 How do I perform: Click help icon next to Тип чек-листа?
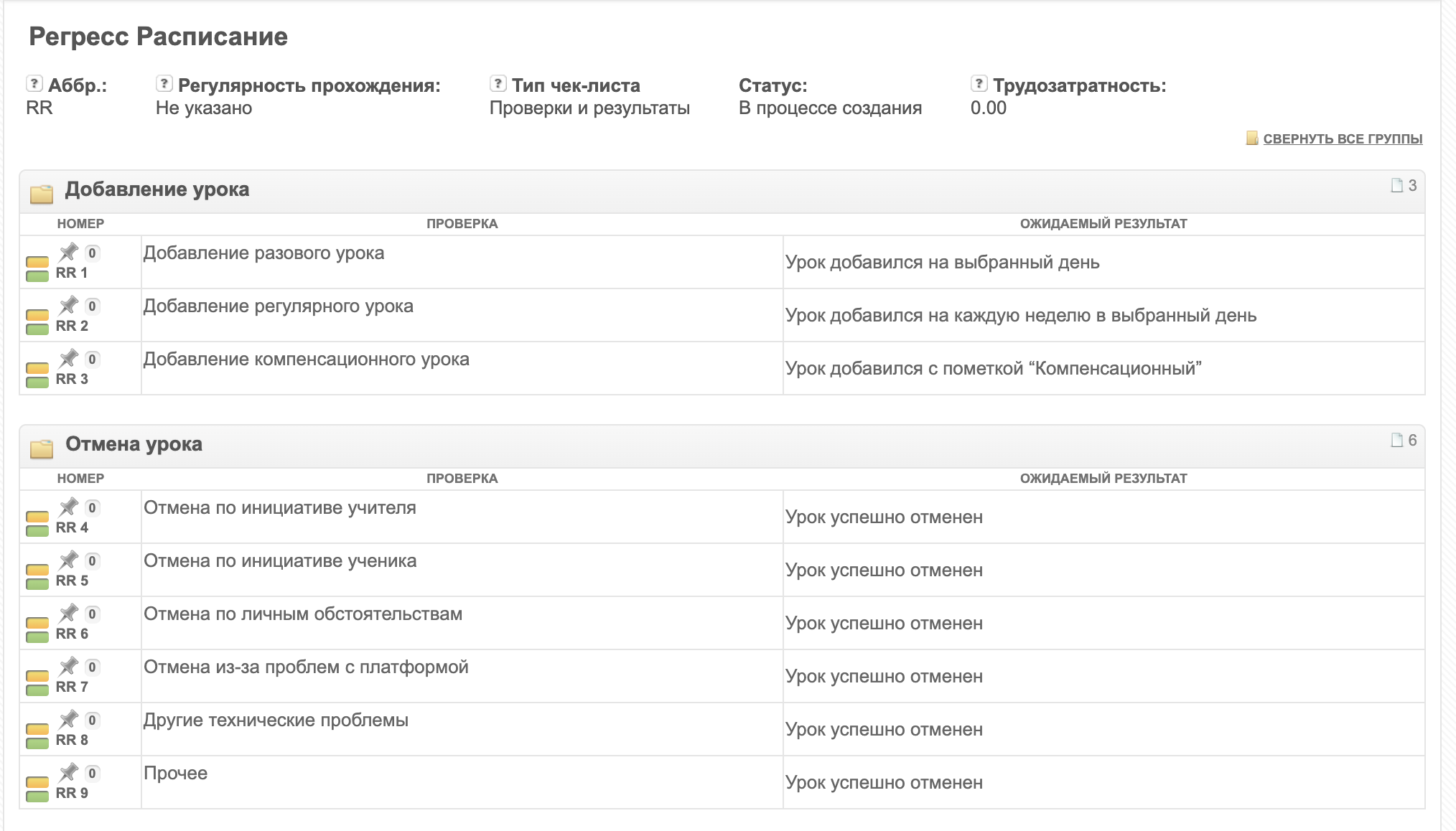click(x=498, y=83)
